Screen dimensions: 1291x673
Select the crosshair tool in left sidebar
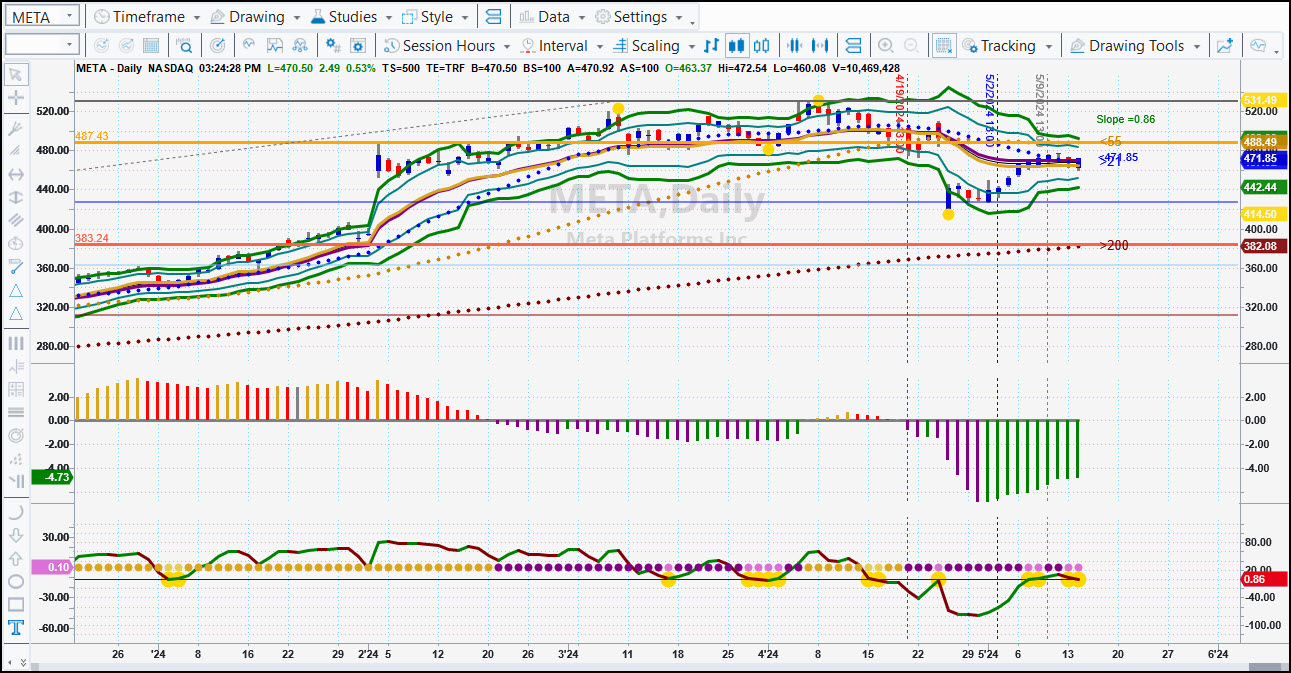point(15,98)
